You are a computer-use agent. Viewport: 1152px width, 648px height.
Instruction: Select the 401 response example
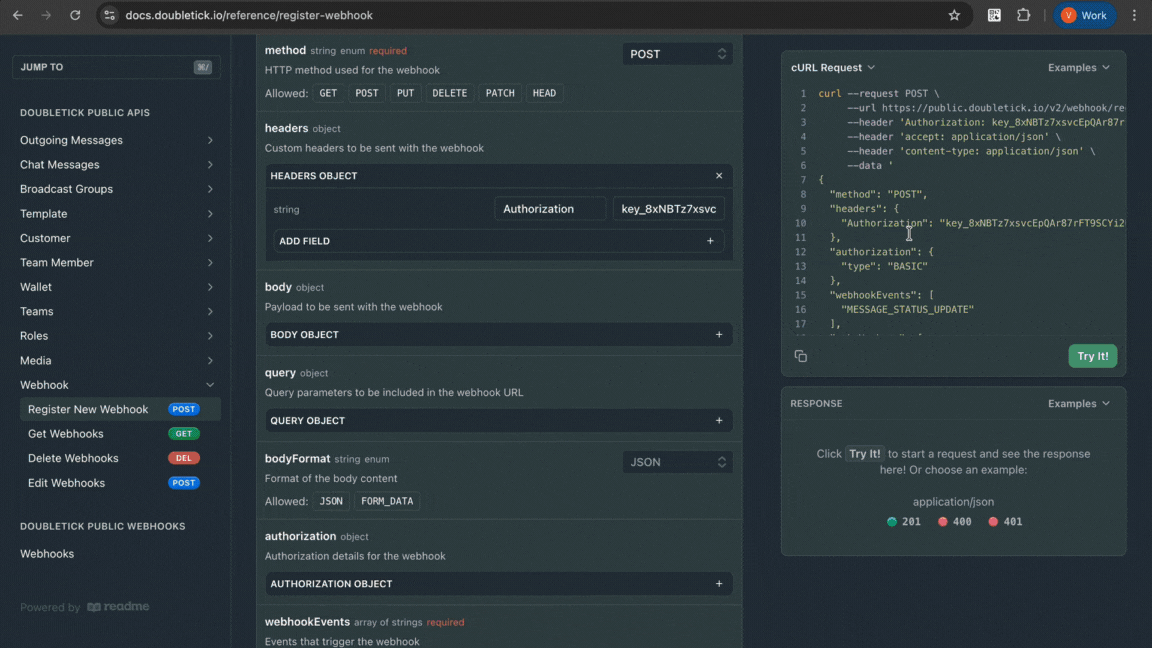click(x=1005, y=521)
